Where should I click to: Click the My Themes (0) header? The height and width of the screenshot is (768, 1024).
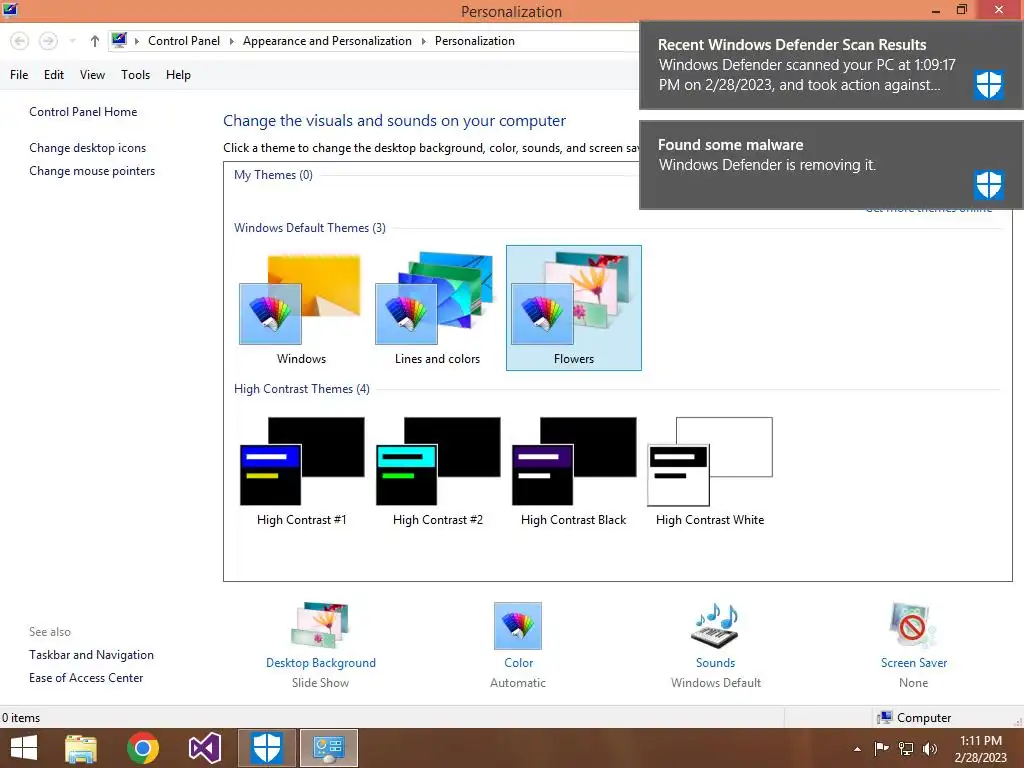[x=273, y=175]
